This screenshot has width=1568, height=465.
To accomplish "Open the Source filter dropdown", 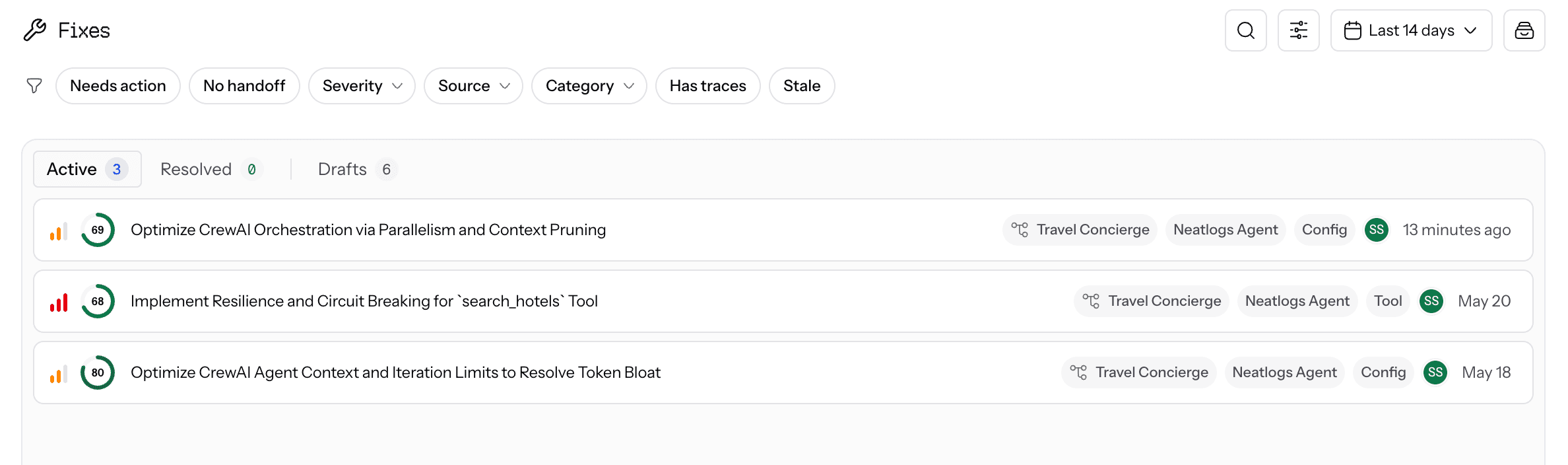I will [473, 86].
